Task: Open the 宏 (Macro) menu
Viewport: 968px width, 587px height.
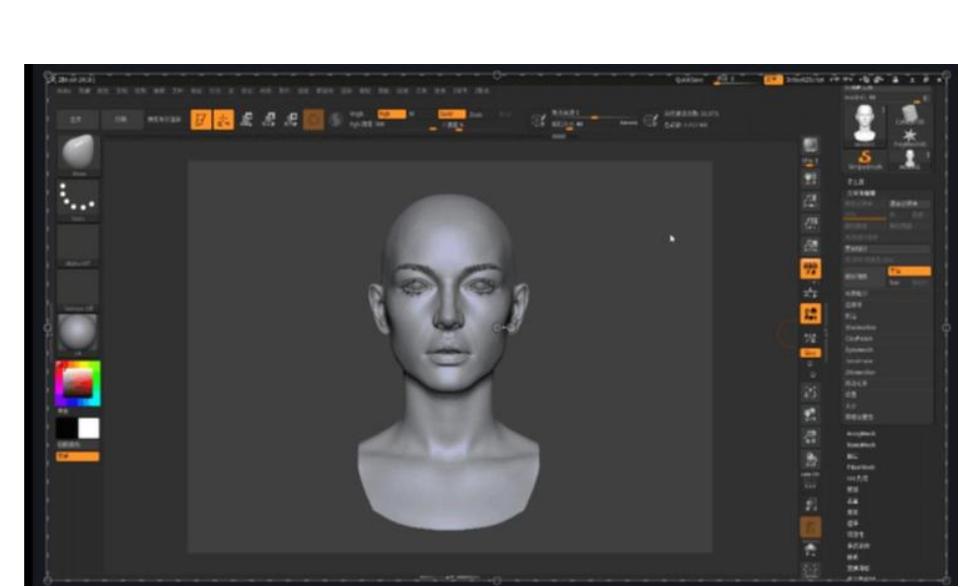Action: tap(231, 91)
